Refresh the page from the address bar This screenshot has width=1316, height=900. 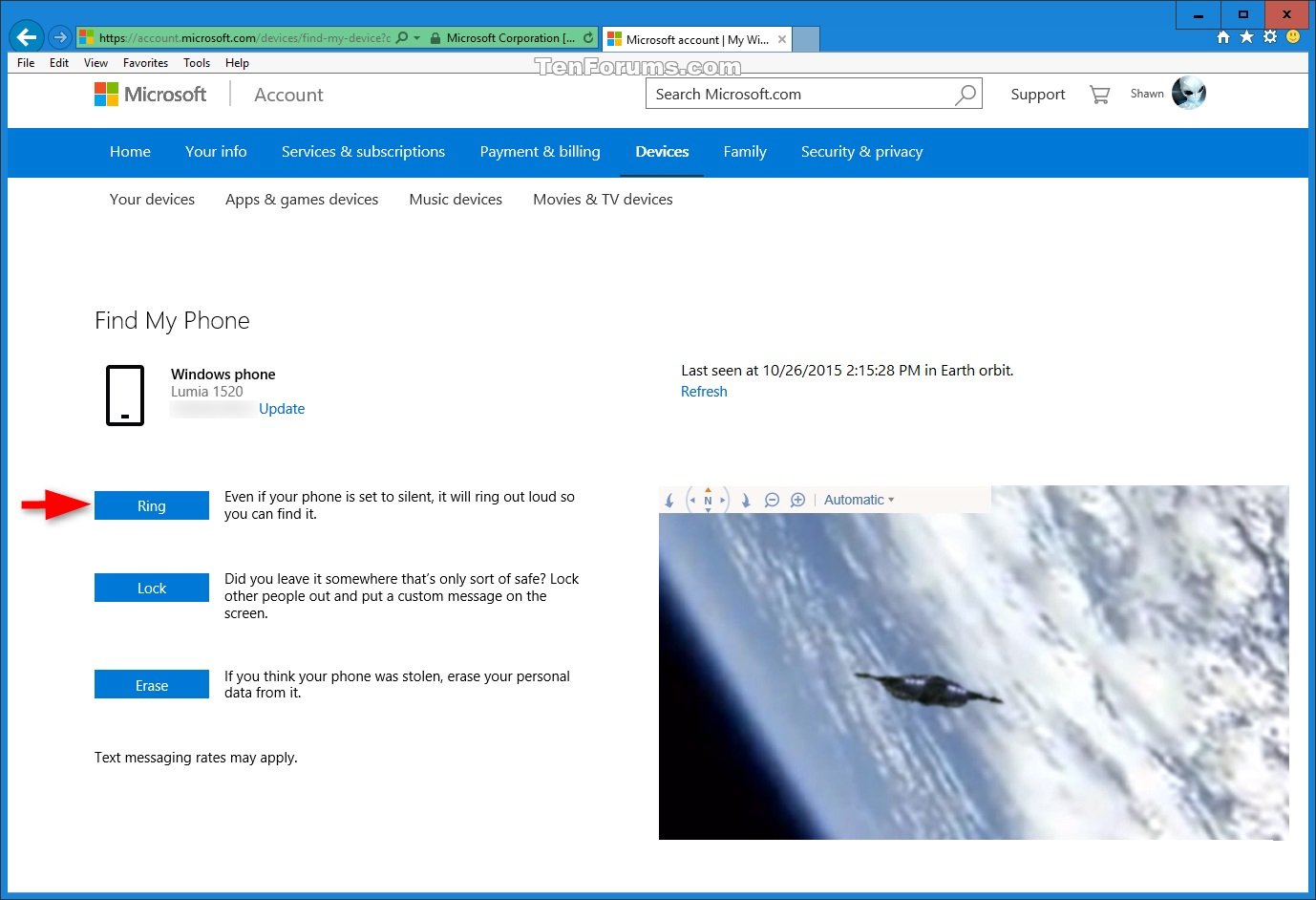(x=588, y=38)
